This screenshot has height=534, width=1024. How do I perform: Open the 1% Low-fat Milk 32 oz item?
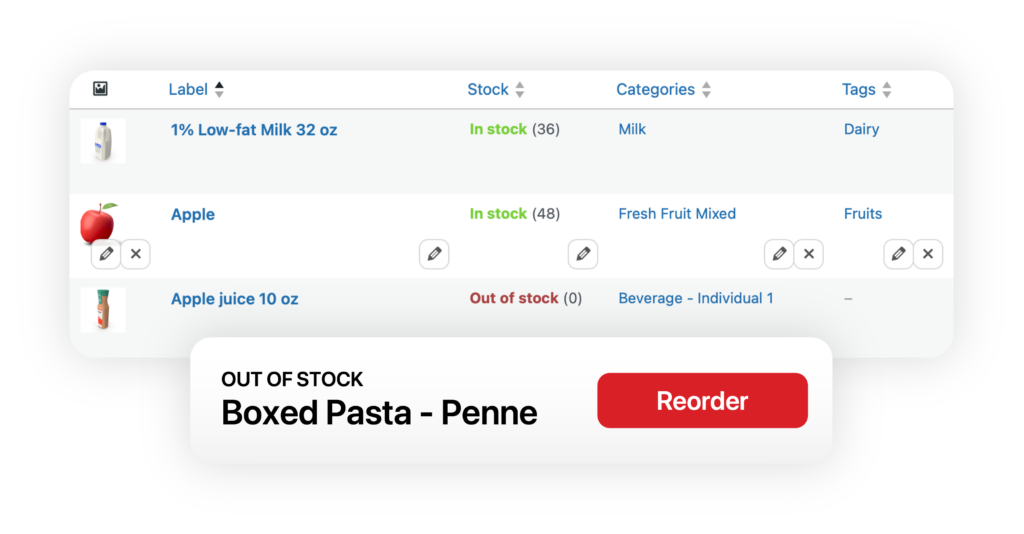pyautogui.click(x=254, y=130)
